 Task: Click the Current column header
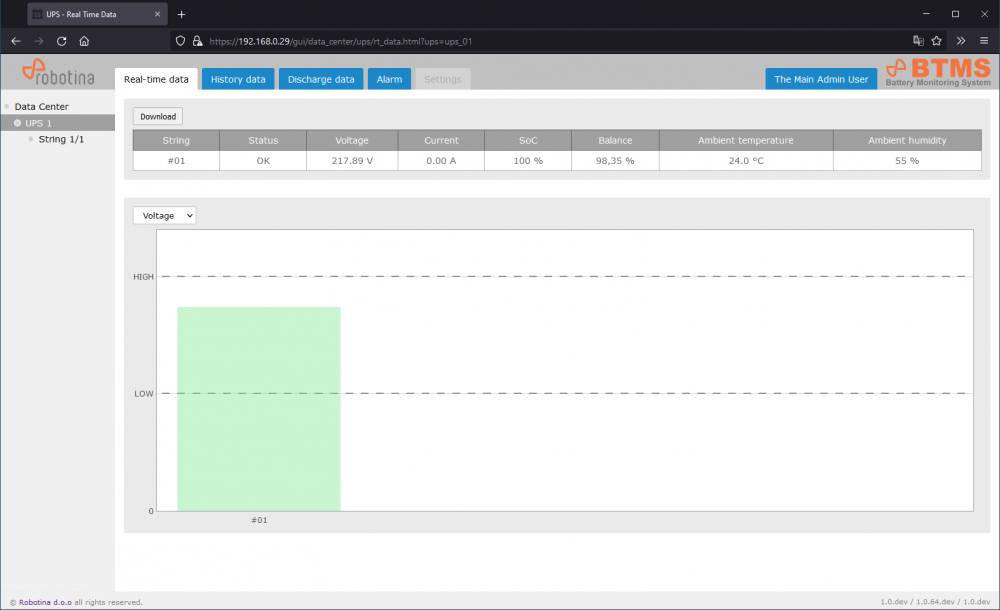441,140
